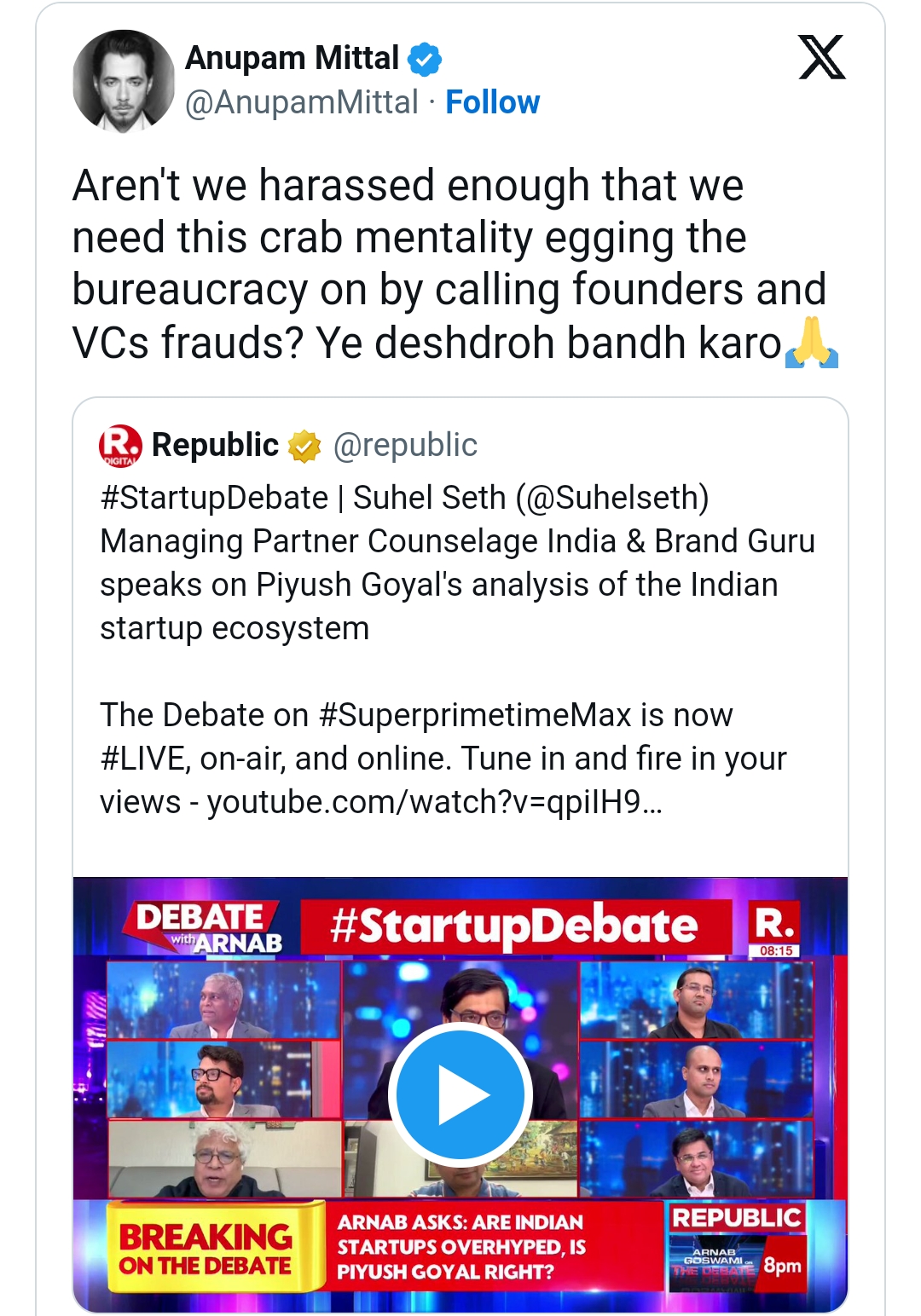Click the Republic display name
Viewport: 921px width, 1316px height.
coord(215,446)
